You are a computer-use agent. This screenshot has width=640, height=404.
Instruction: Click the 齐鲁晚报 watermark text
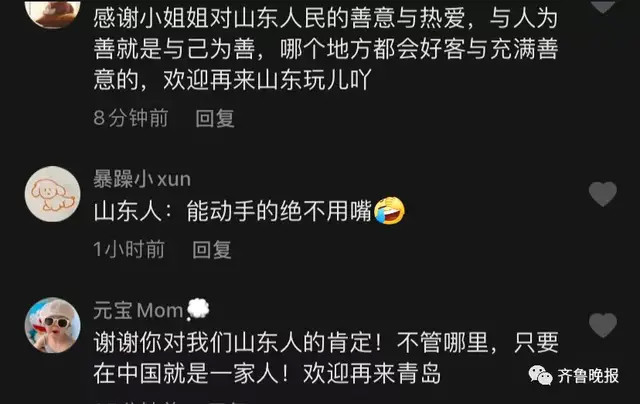588,376
